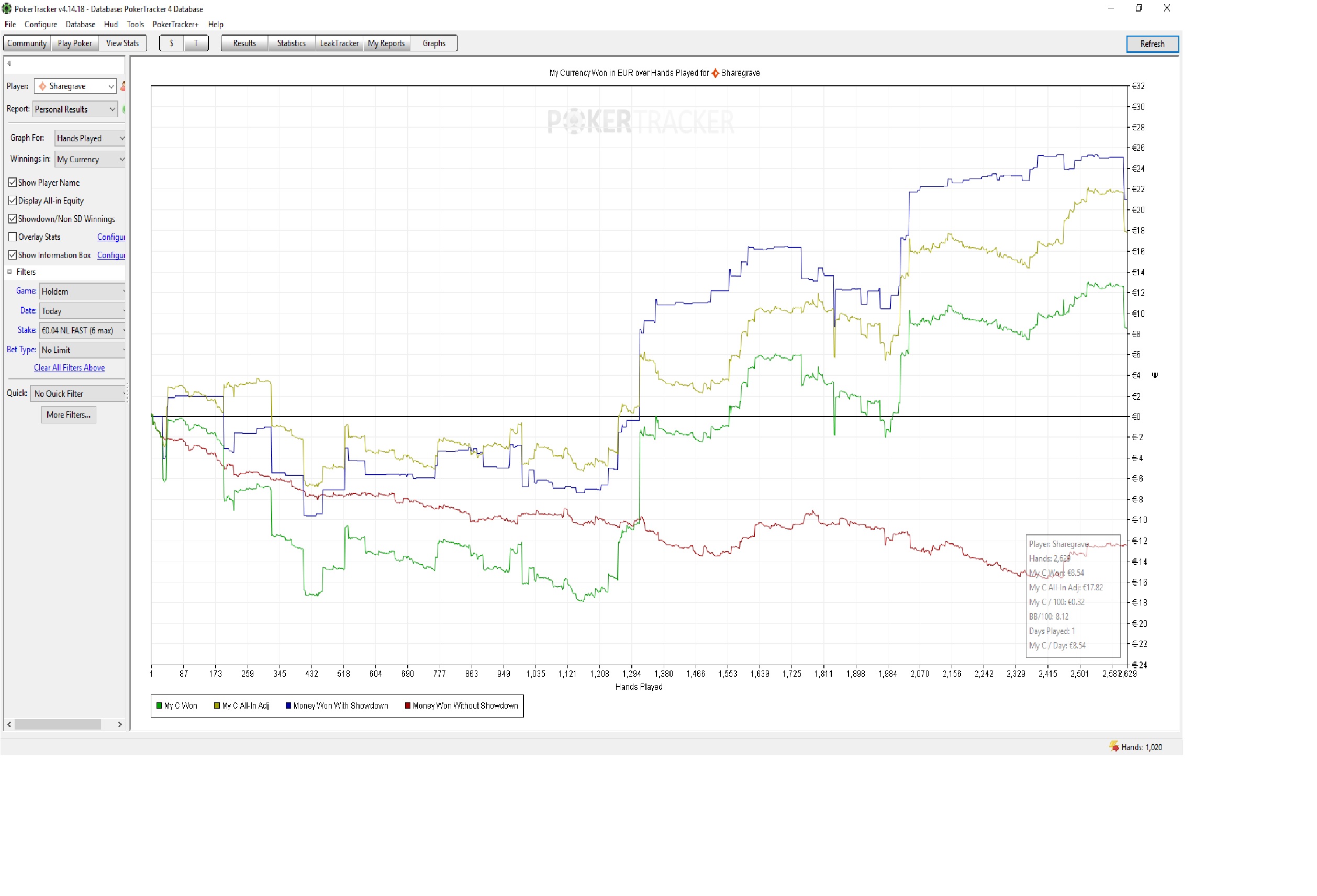Image resolution: width=1317 pixels, height=896 pixels.
Task: Click the sidebar horizontal scrollbar thumb
Action: [x=58, y=724]
